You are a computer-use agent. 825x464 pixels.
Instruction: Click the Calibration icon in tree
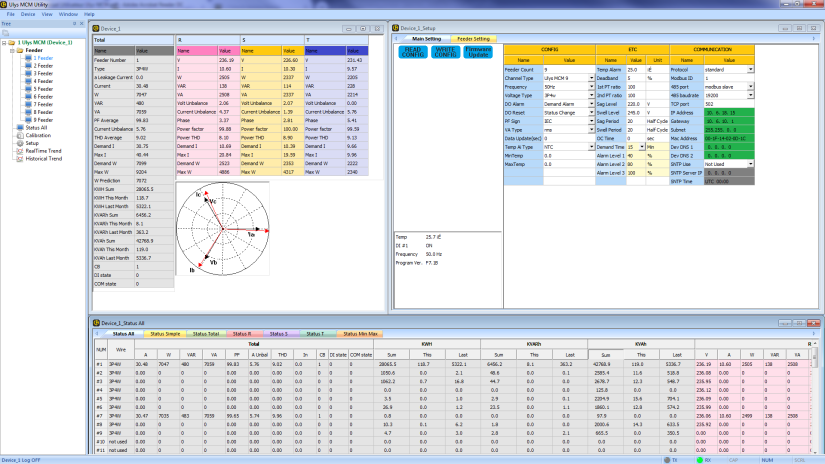20,135
